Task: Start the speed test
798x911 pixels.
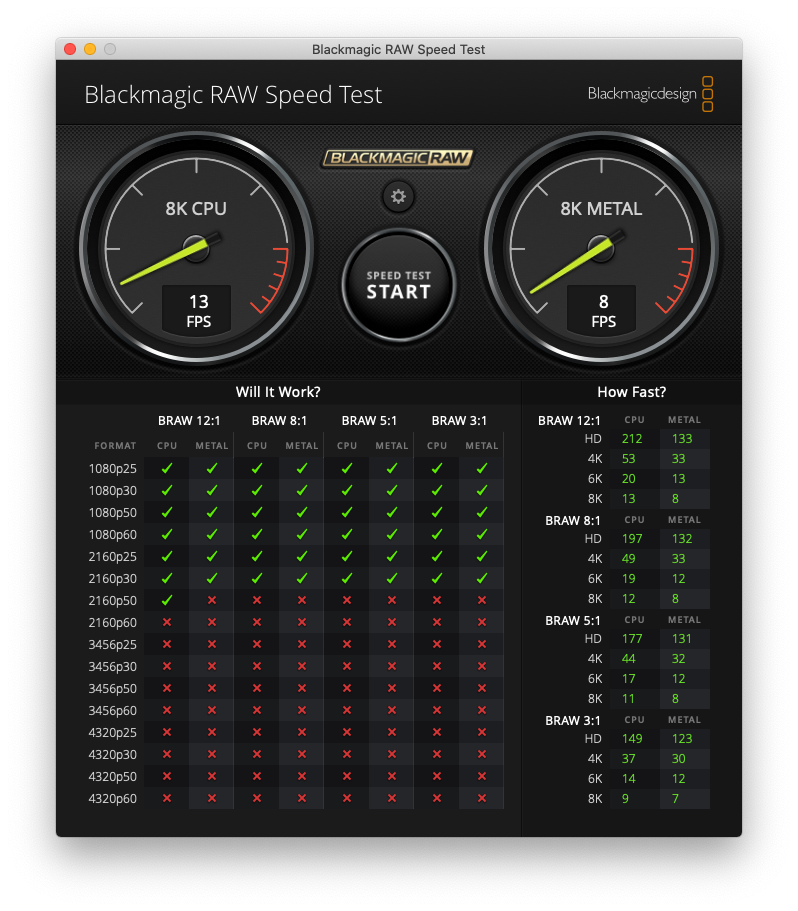Action: tap(398, 285)
